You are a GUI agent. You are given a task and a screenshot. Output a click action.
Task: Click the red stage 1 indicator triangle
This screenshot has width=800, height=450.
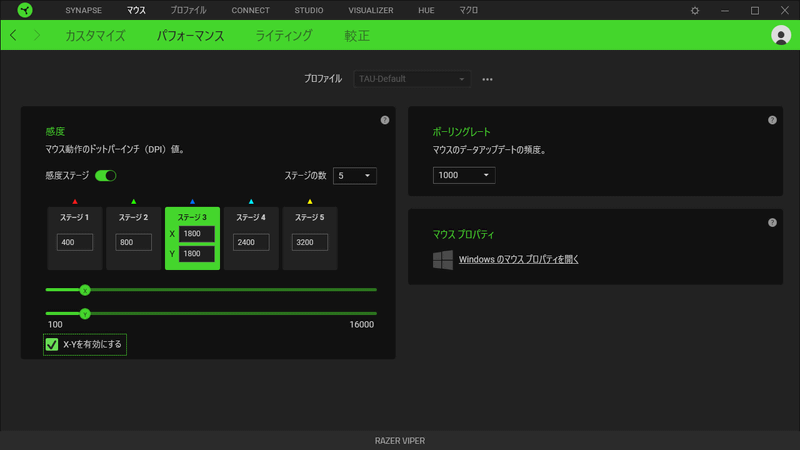click(75, 202)
